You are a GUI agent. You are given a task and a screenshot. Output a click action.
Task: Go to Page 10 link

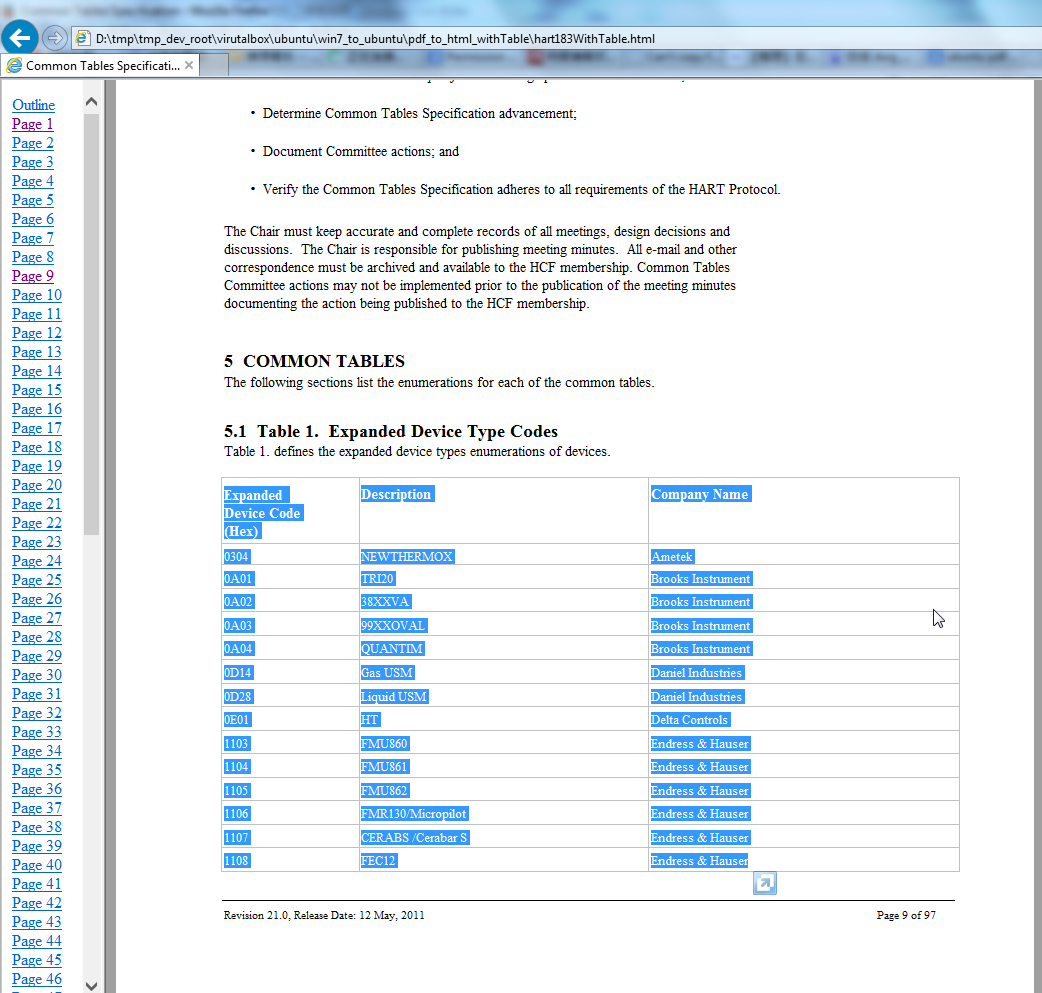pyautogui.click(x=37, y=294)
